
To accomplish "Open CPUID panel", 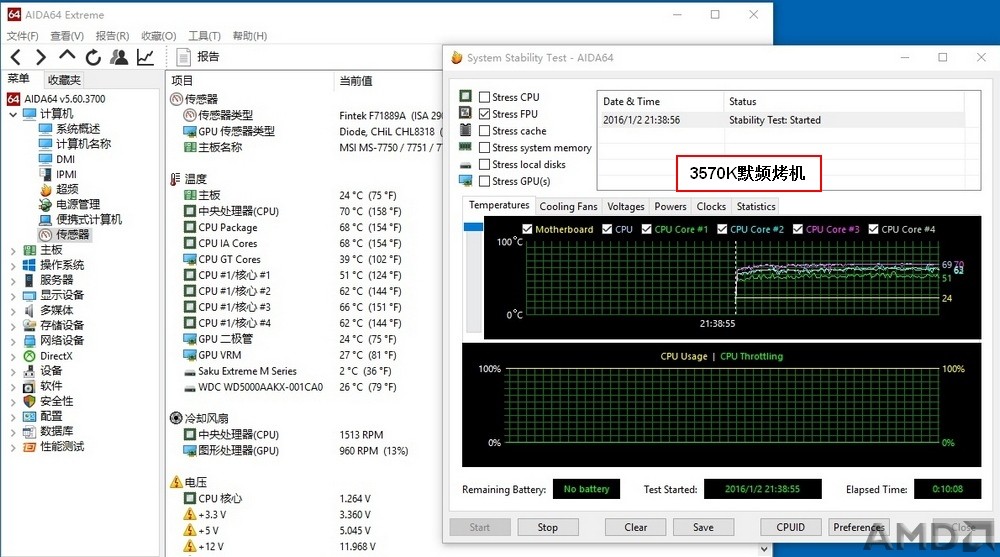I will 791,527.
